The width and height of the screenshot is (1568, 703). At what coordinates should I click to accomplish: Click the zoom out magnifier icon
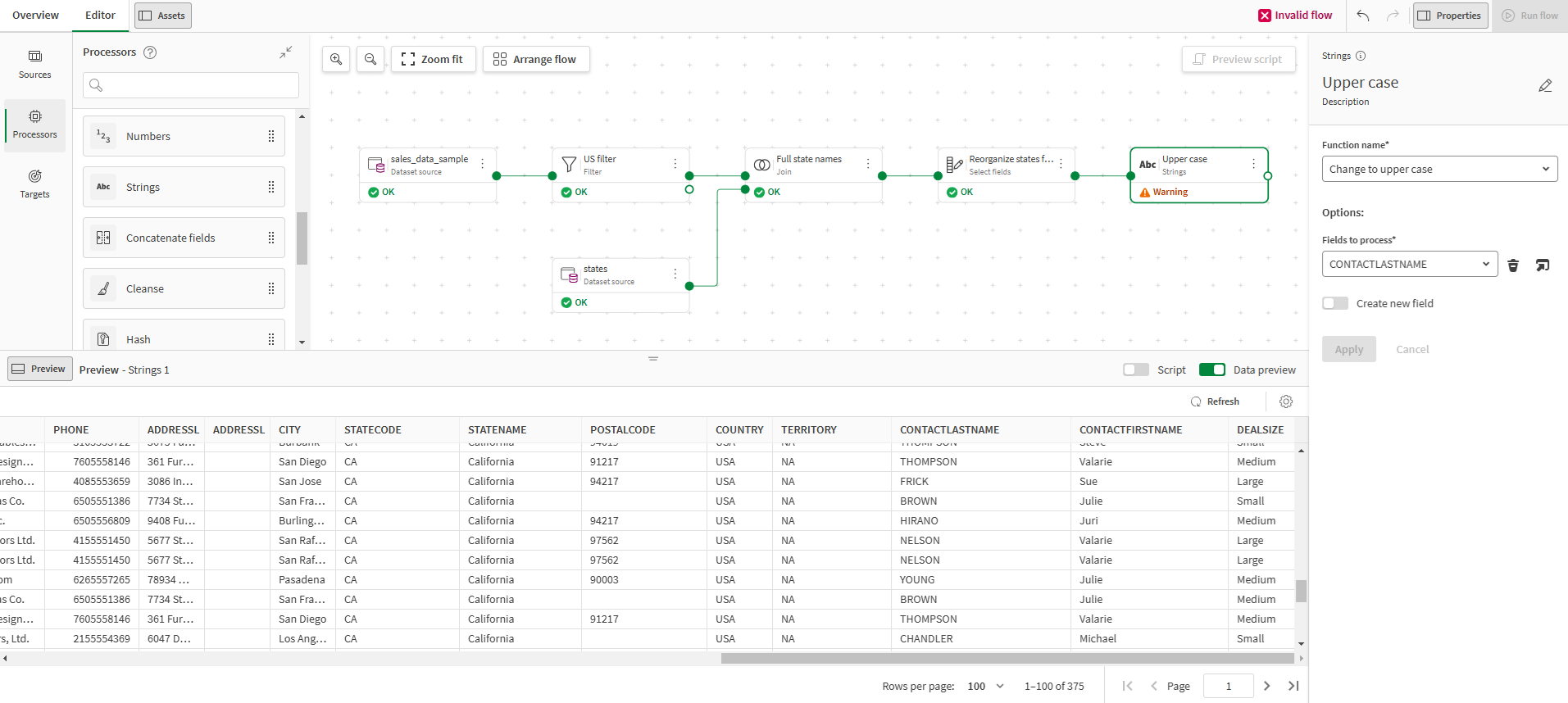370,59
